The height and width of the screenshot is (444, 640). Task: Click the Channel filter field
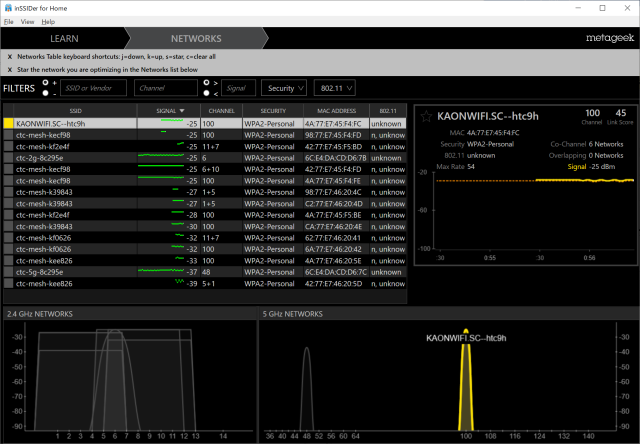[x=166, y=88]
